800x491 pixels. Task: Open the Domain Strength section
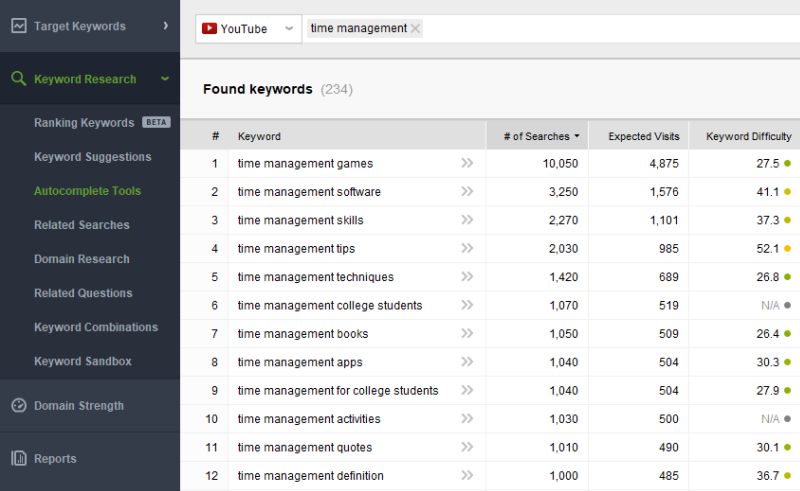[90, 406]
